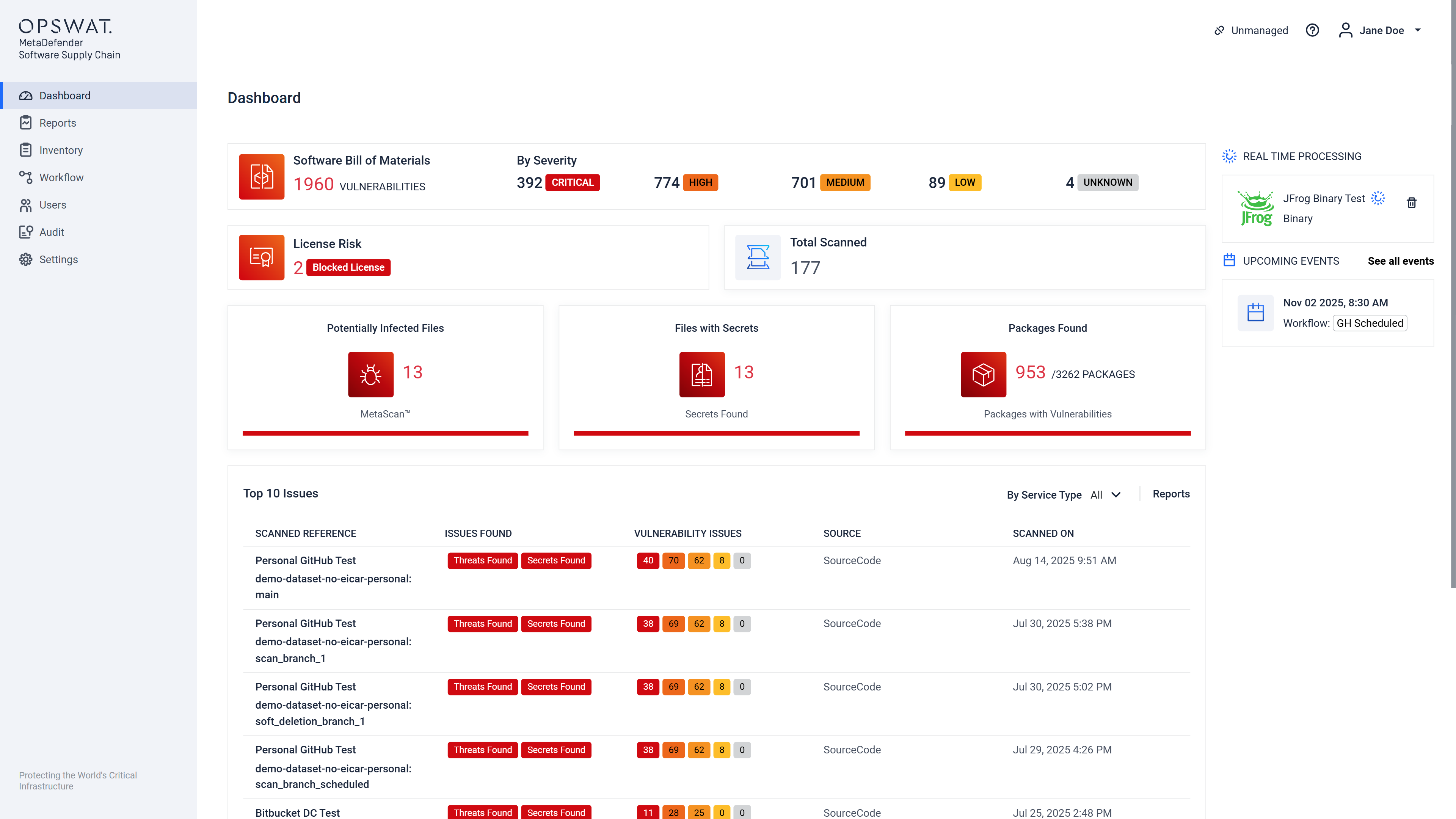This screenshot has width=1456, height=819.
Task: Click Jul 29, 2025 4:26 PM scan date
Action: [x=1062, y=750]
